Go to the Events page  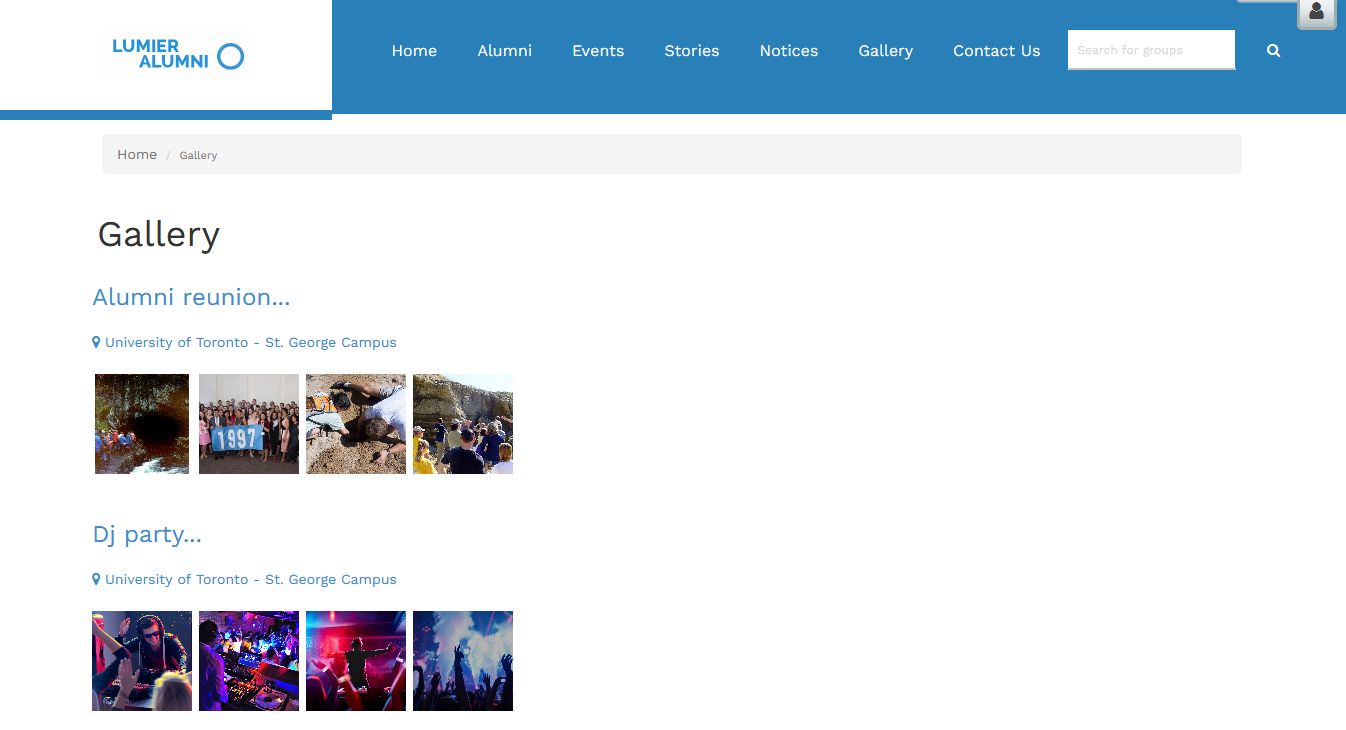coord(598,51)
